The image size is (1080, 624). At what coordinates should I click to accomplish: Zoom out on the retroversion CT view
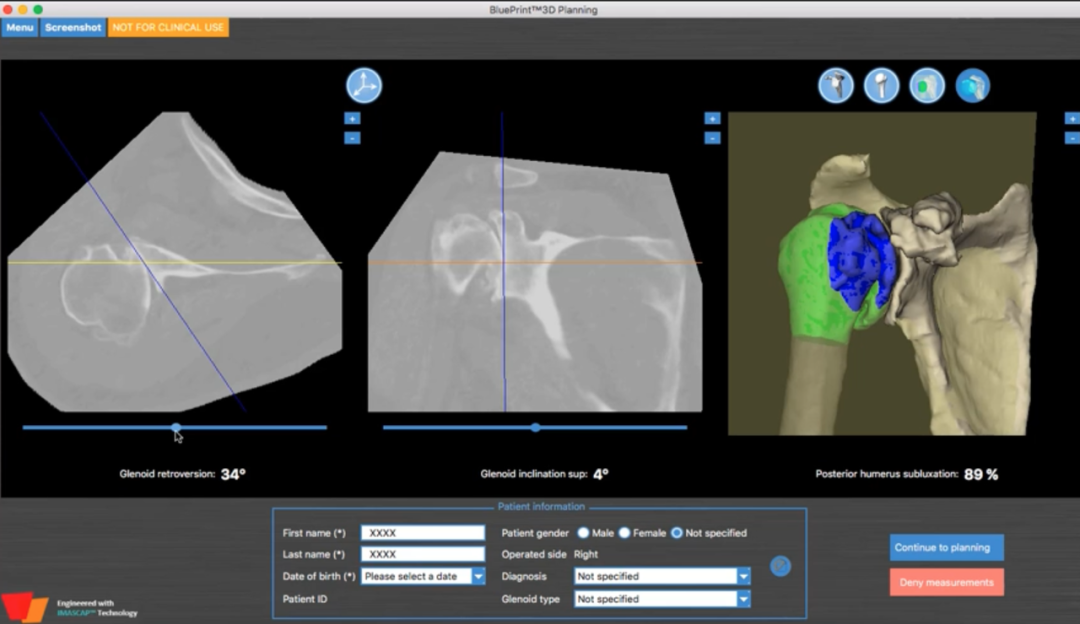352,138
